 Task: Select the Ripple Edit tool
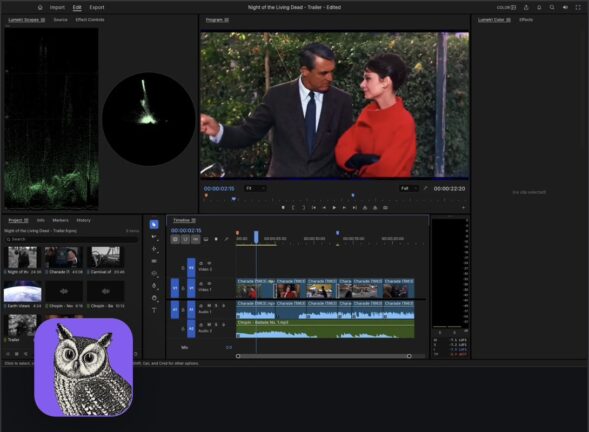(154, 249)
